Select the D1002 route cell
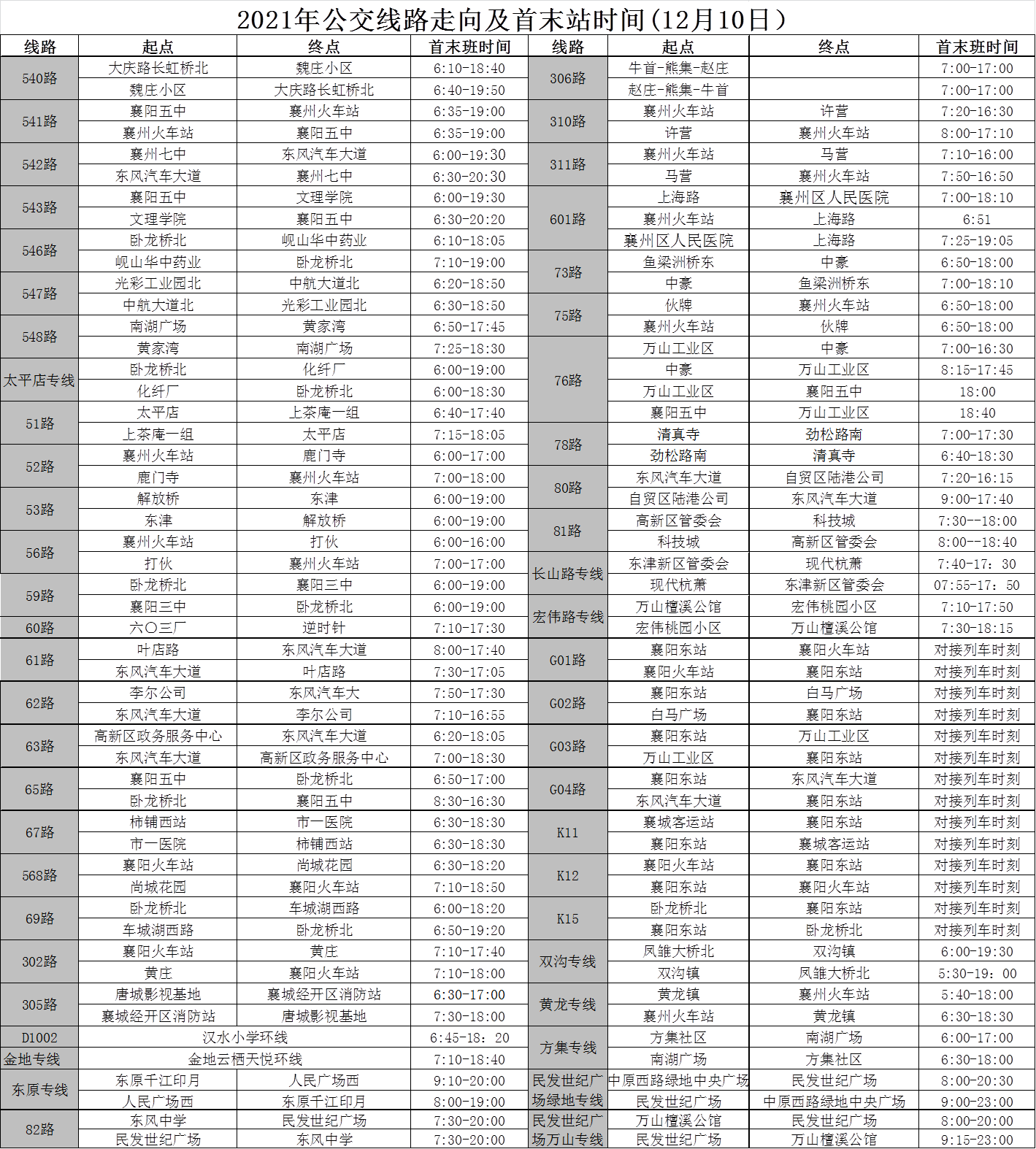This screenshot has width=1036, height=1149. click(x=39, y=1037)
